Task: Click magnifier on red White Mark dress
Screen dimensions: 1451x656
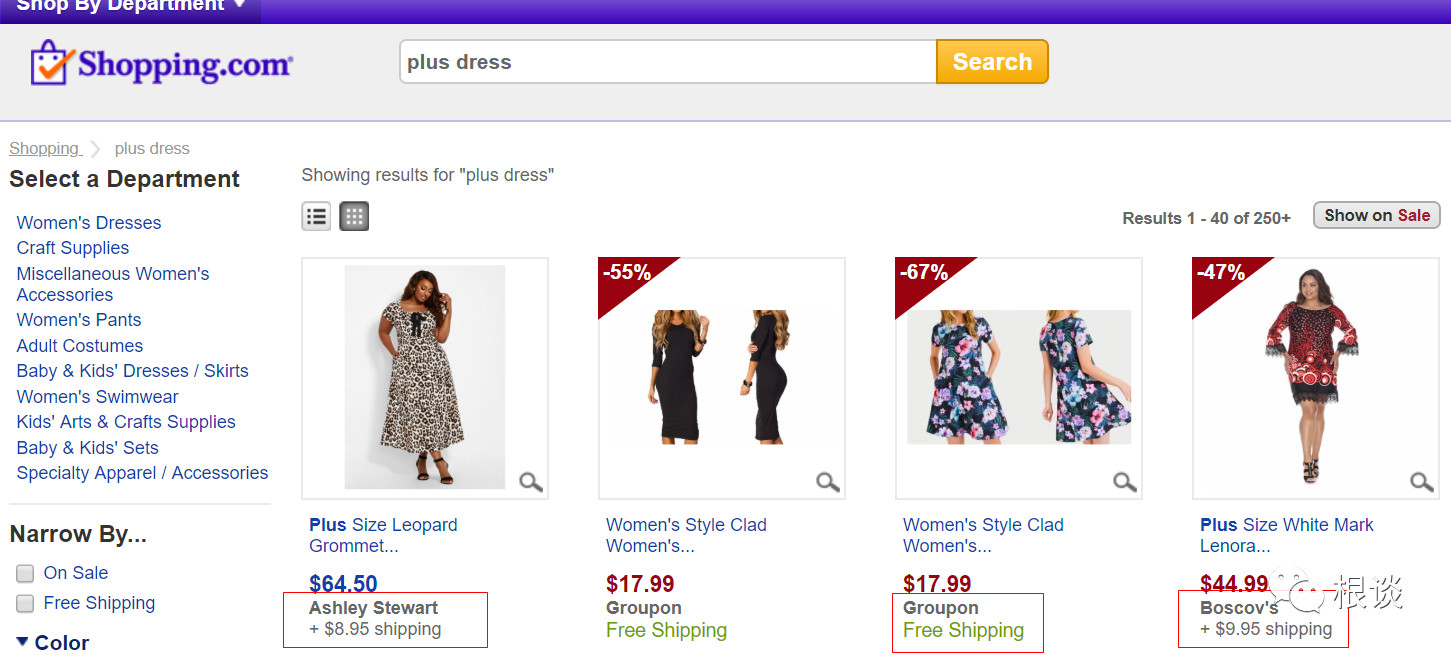Action: (x=1421, y=482)
